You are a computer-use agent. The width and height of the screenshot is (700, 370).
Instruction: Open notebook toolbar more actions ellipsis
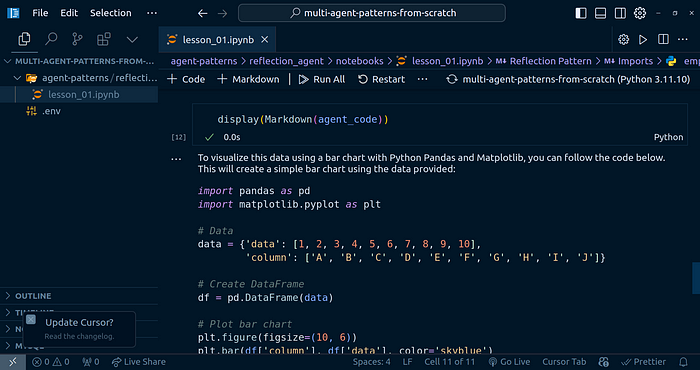pos(422,79)
